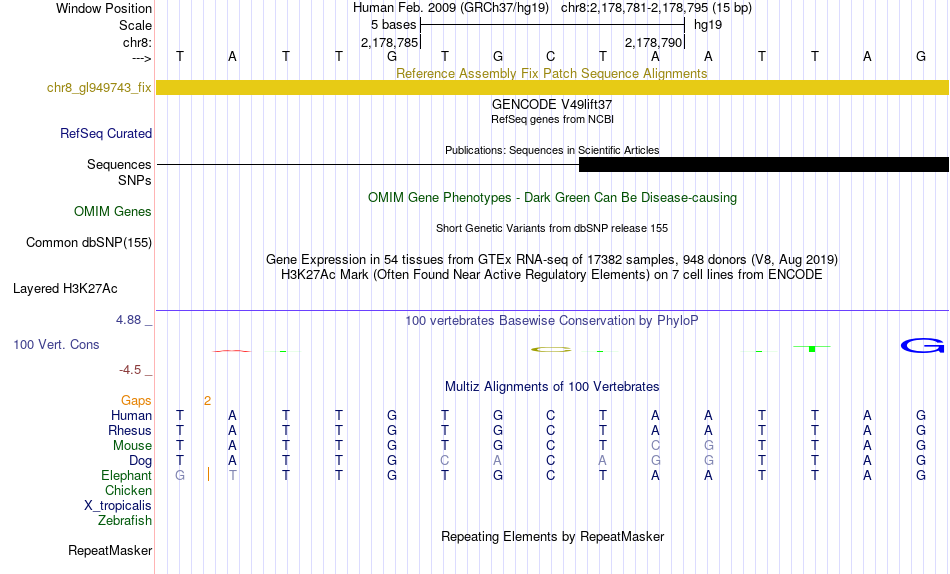Select the Common dbSNP(155) track label

(x=89, y=242)
